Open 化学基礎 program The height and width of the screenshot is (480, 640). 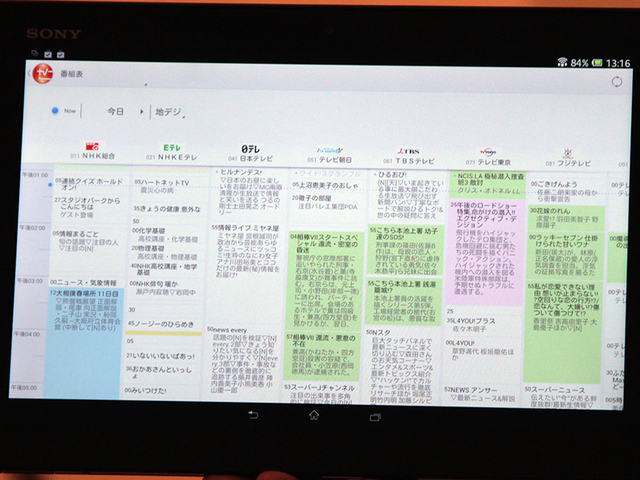[167, 235]
